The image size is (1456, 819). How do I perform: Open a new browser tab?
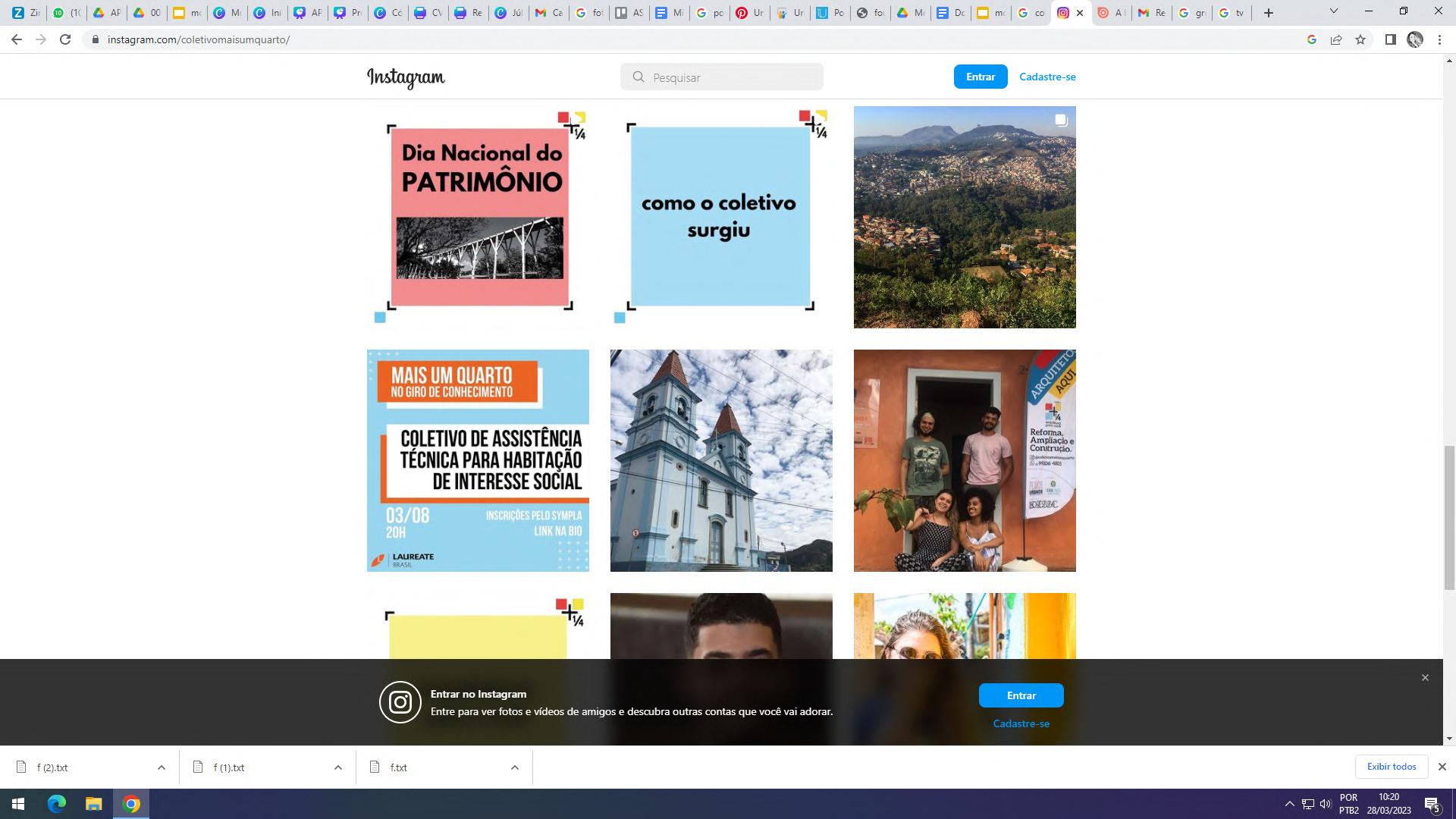(x=1269, y=13)
